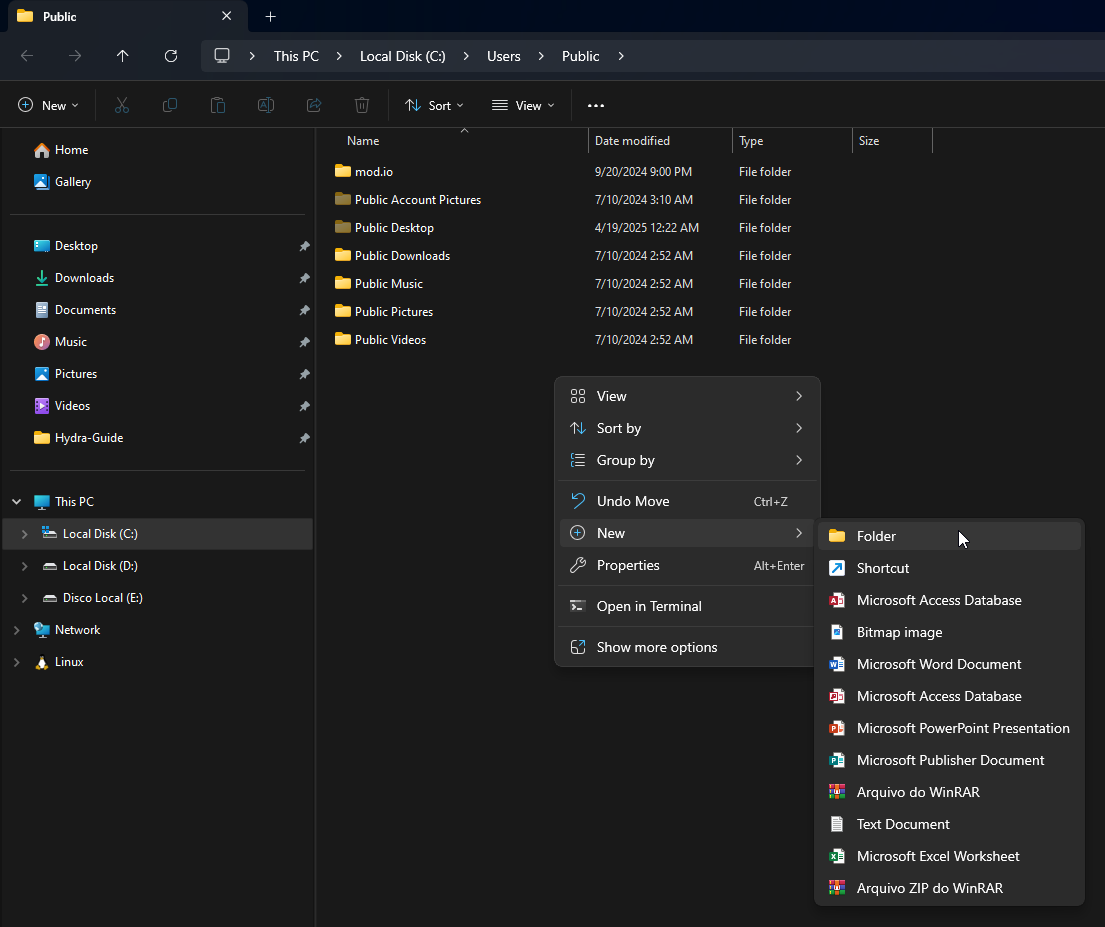
Task: Click the Paste clipboard icon in the toolbar
Action: click(218, 106)
